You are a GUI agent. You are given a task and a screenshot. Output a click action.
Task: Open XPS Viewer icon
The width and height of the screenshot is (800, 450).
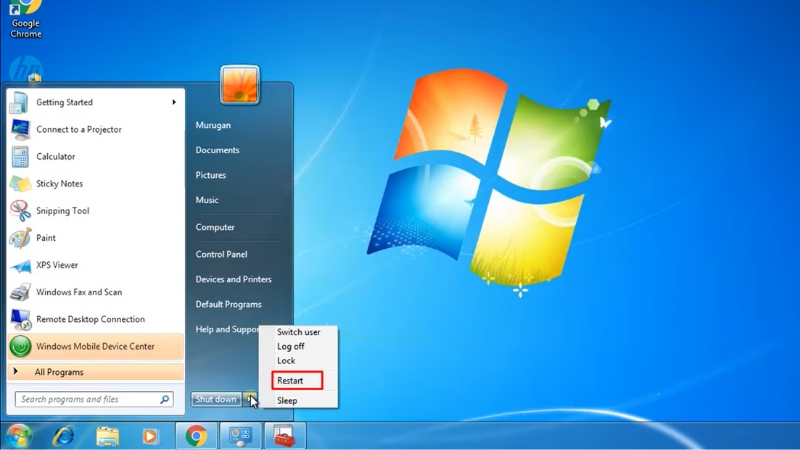pos(20,265)
